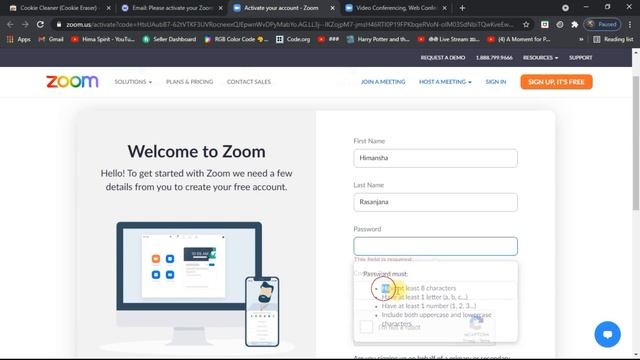This screenshot has height=360, width=640.
Task: Click the site lock icon
Action: pyautogui.click(x=59, y=24)
